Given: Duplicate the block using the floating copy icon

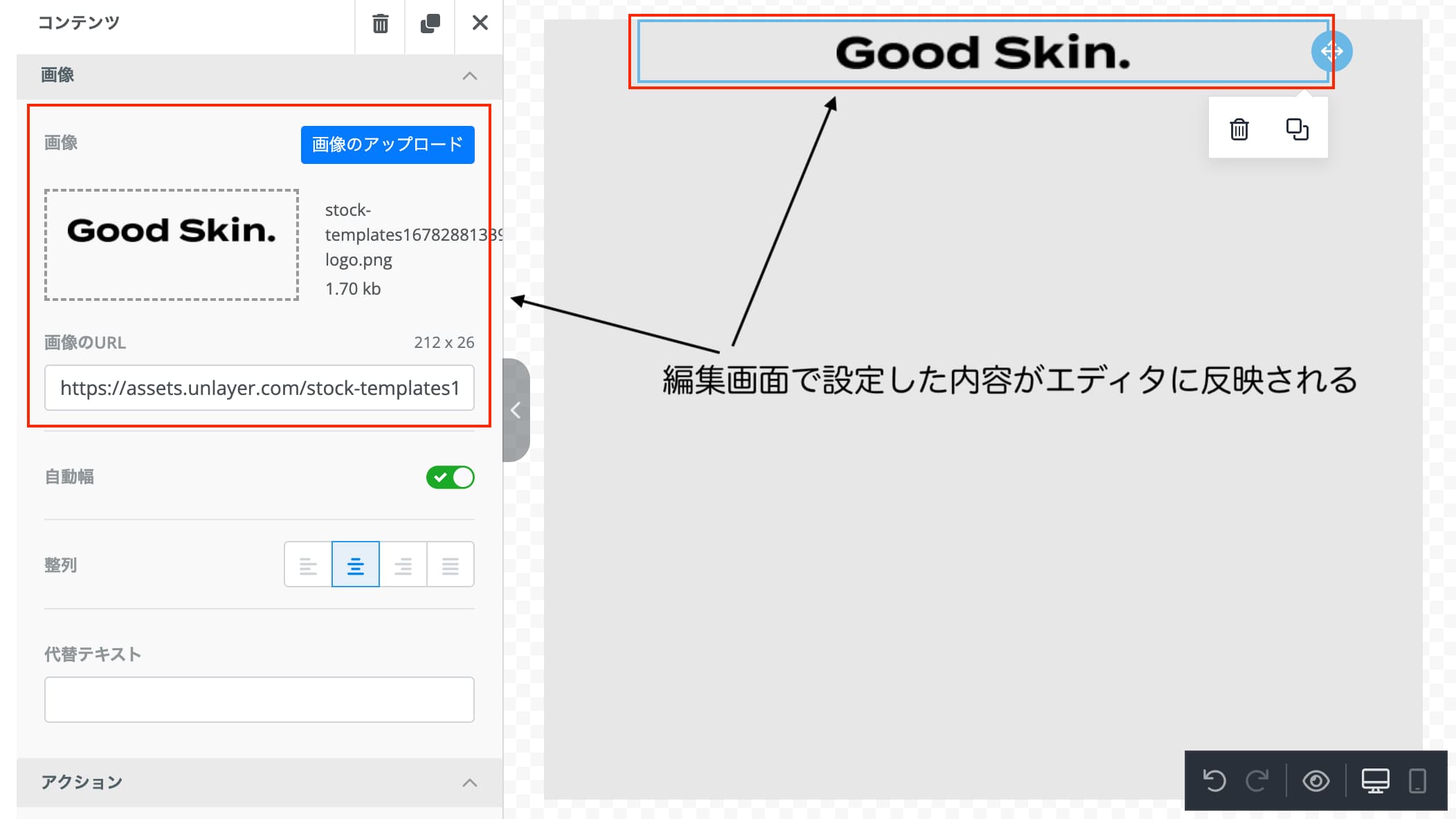Looking at the screenshot, I should (1297, 129).
